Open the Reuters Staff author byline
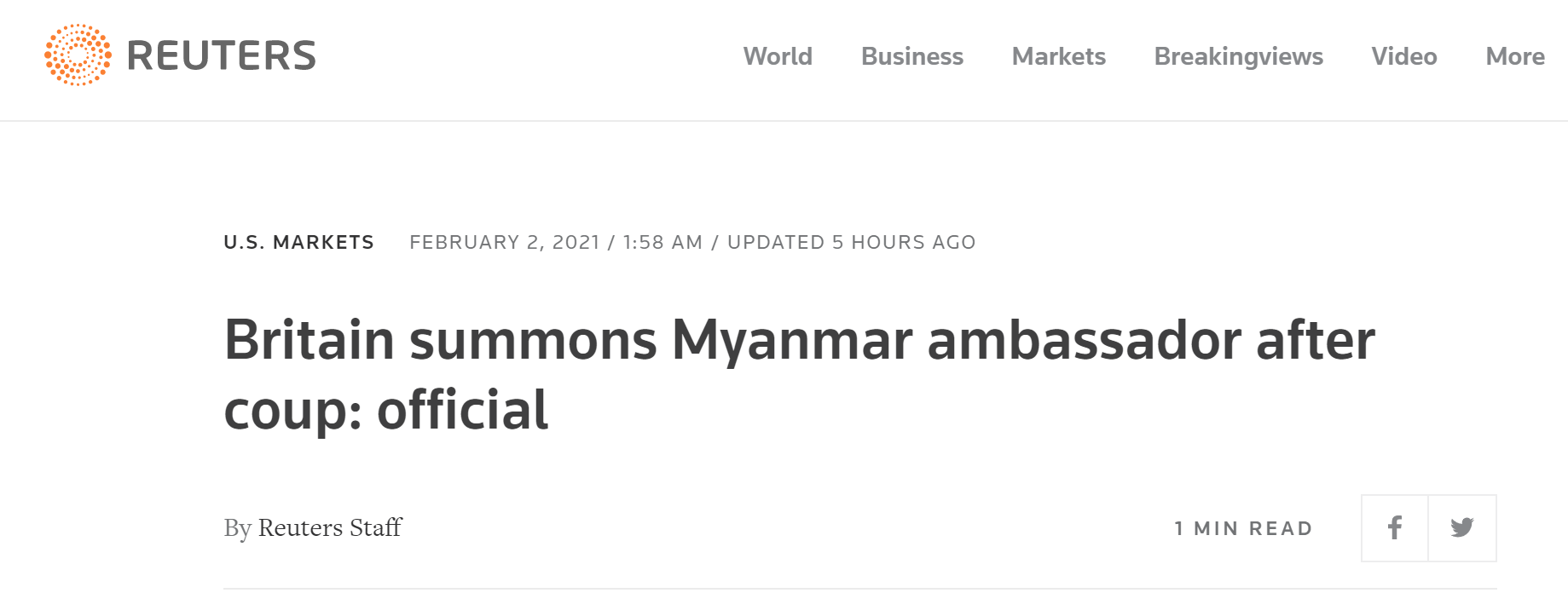Screen dimensions: 1568x593 coord(329,528)
